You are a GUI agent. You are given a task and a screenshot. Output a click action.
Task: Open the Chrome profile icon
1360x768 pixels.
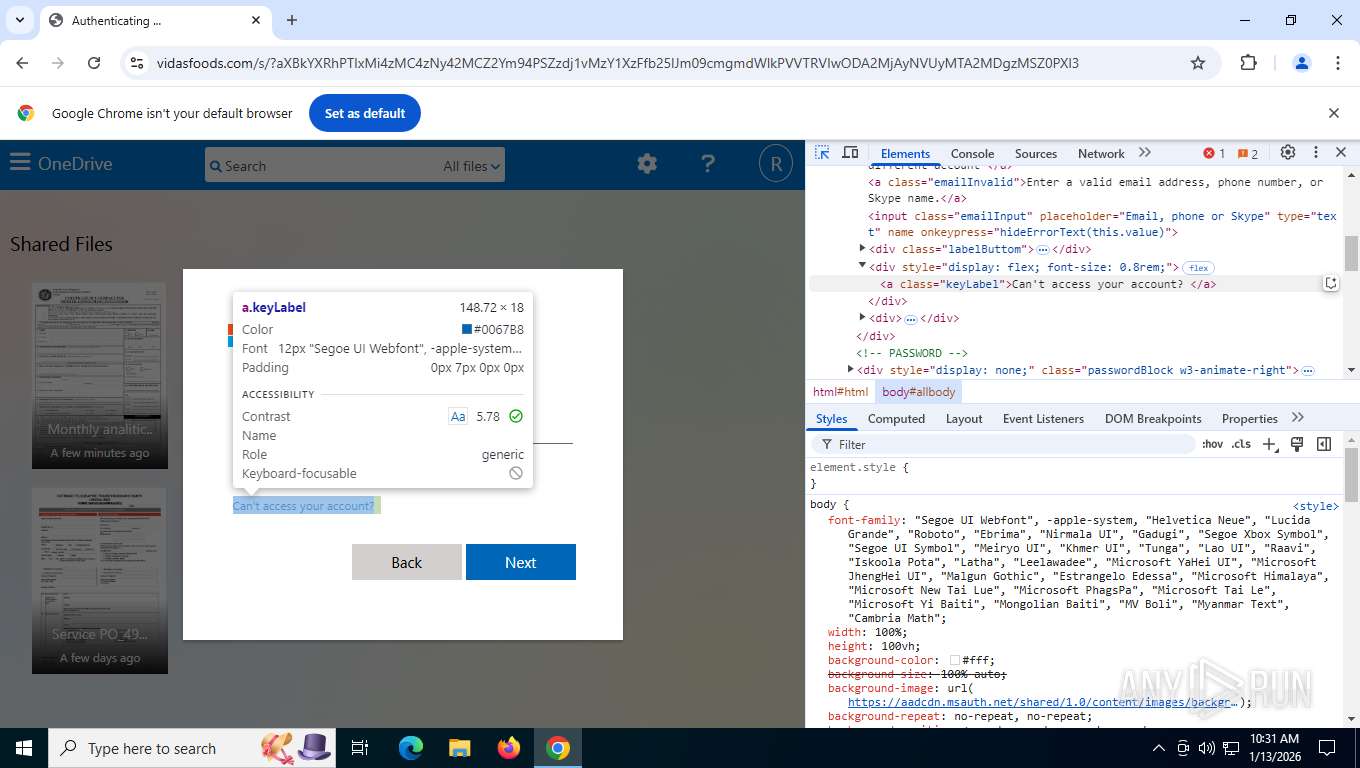click(x=1302, y=63)
